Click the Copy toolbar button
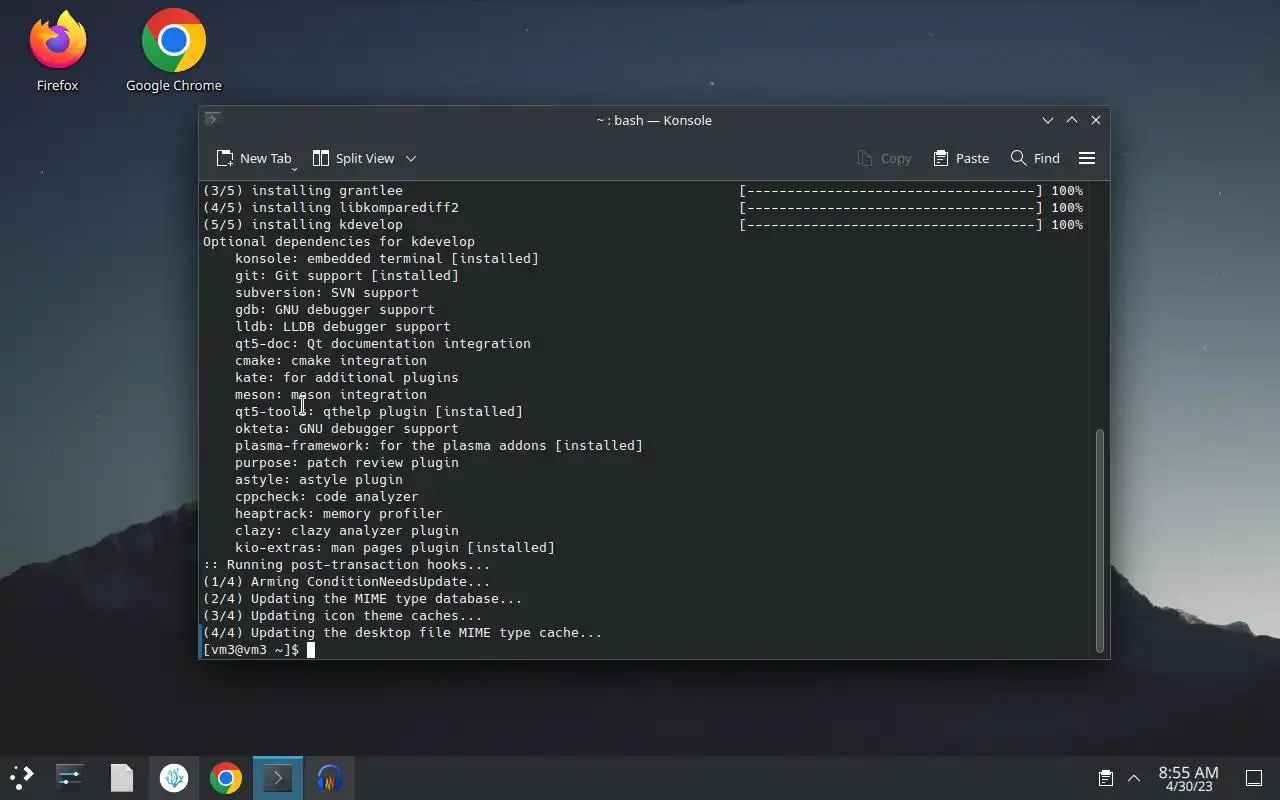This screenshot has height=800, width=1280. [884, 158]
